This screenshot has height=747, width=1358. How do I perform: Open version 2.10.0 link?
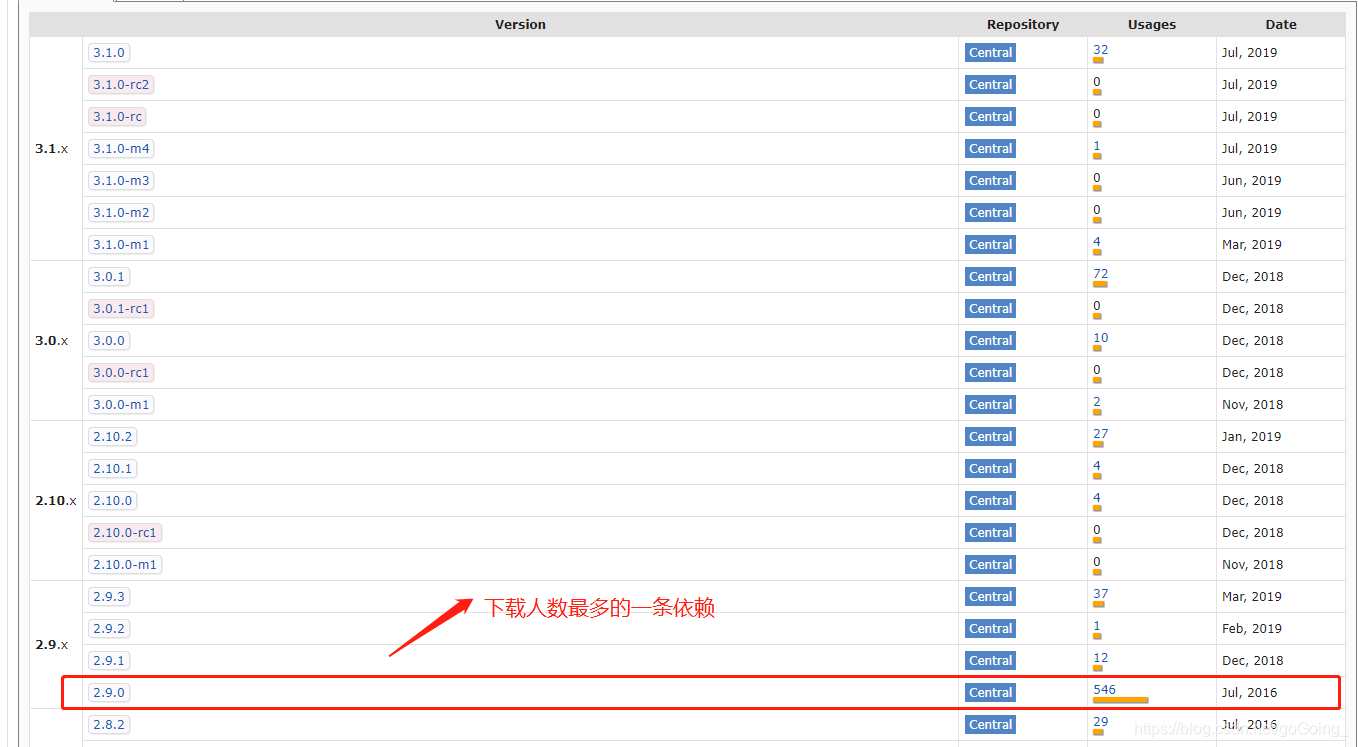coord(113,501)
